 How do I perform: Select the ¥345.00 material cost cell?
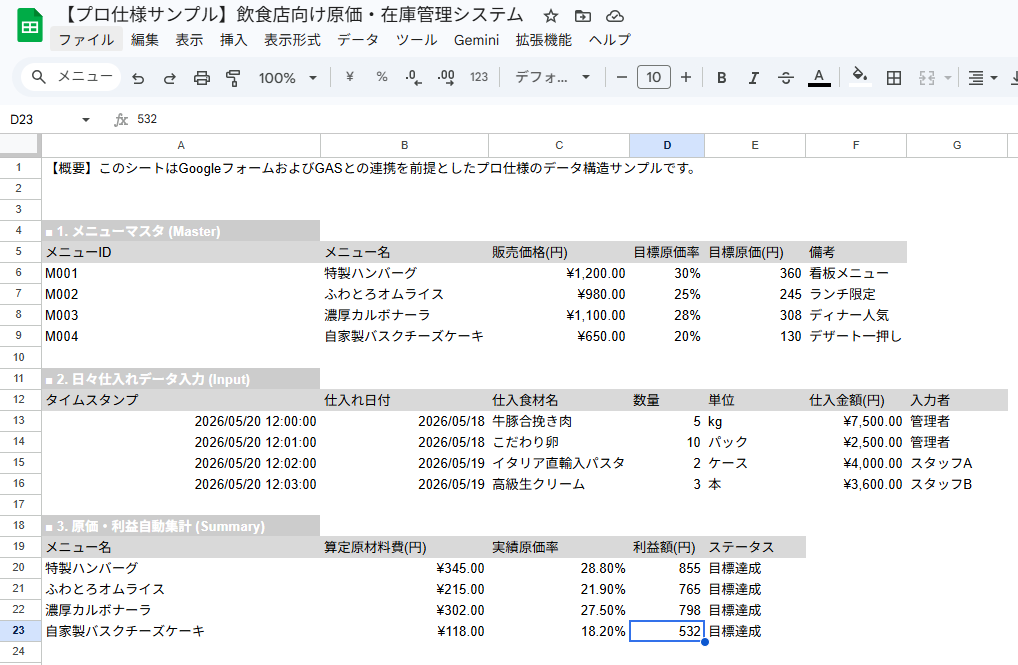coord(404,568)
